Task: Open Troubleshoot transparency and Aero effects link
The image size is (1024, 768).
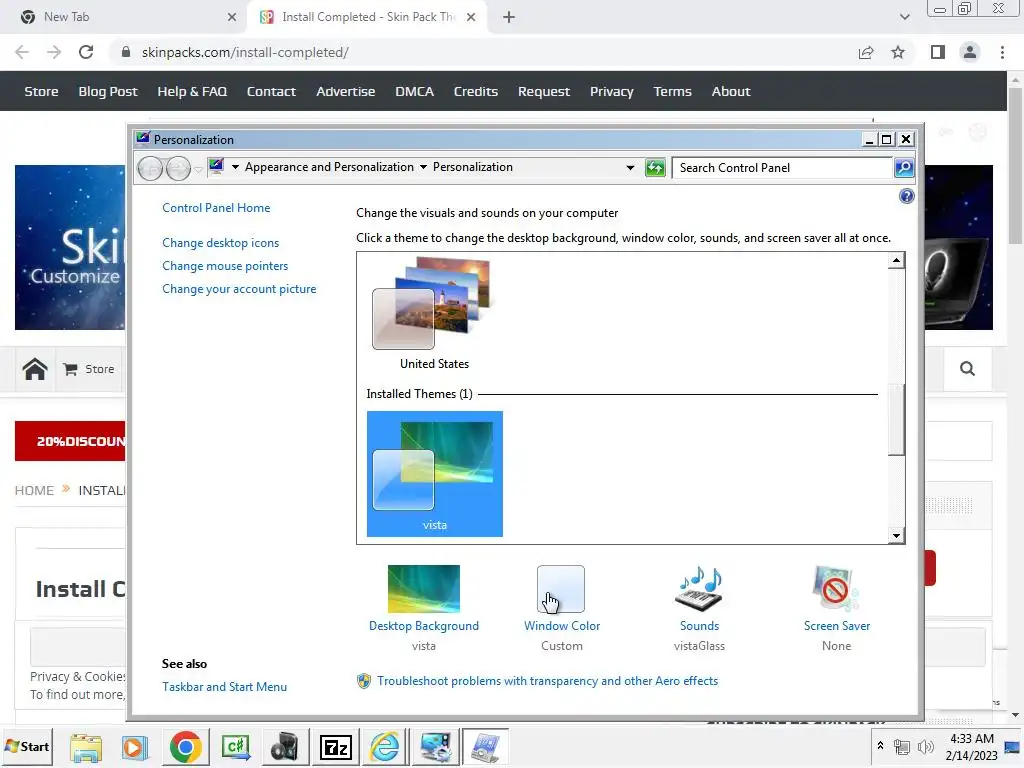Action: pyautogui.click(x=547, y=680)
